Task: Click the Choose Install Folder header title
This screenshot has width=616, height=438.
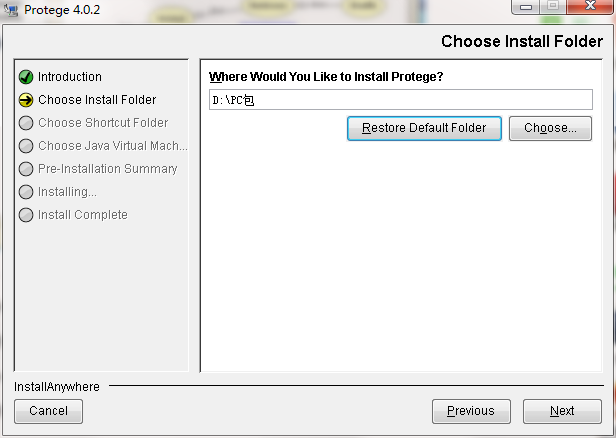Action: [522, 42]
